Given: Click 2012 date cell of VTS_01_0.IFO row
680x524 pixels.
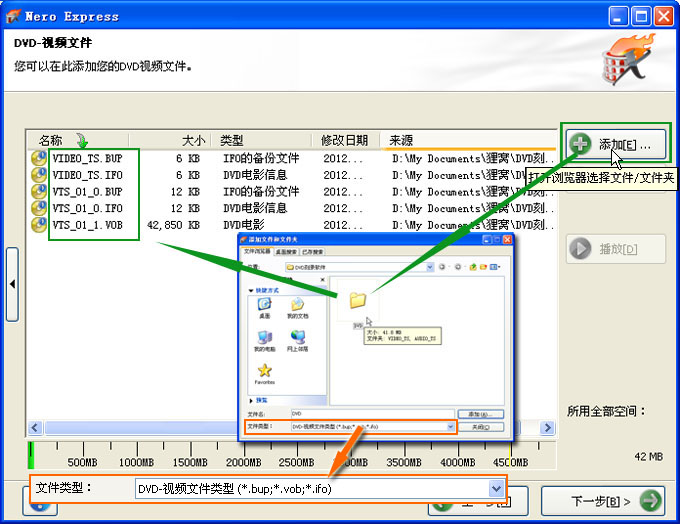Looking at the screenshot, I should pos(343,208).
